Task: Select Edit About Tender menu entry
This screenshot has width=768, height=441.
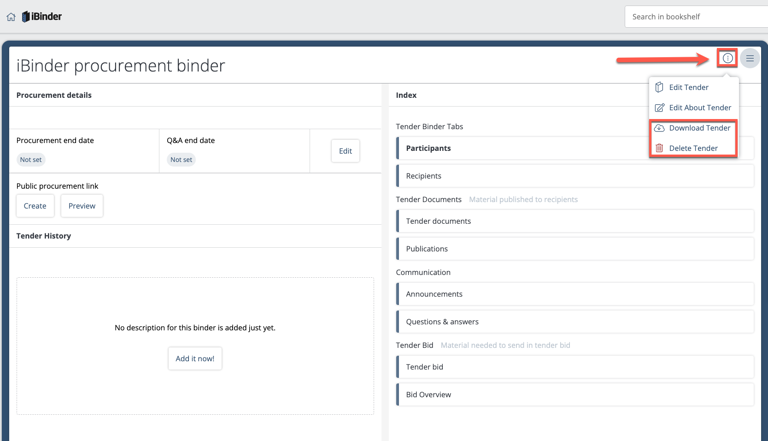Action: tap(699, 108)
